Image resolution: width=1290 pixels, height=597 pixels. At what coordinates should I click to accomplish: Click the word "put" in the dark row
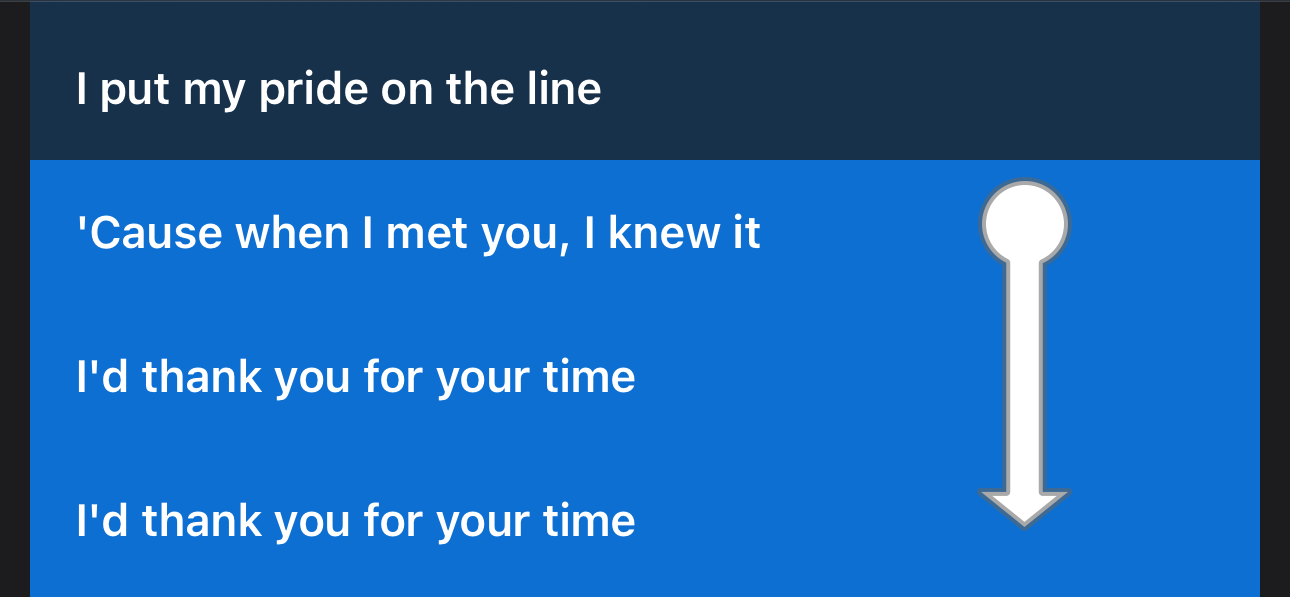tap(135, 89)
